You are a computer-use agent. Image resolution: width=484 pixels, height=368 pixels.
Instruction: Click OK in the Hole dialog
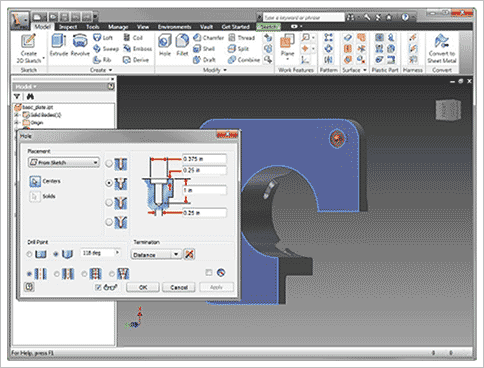tap(143, 287)
